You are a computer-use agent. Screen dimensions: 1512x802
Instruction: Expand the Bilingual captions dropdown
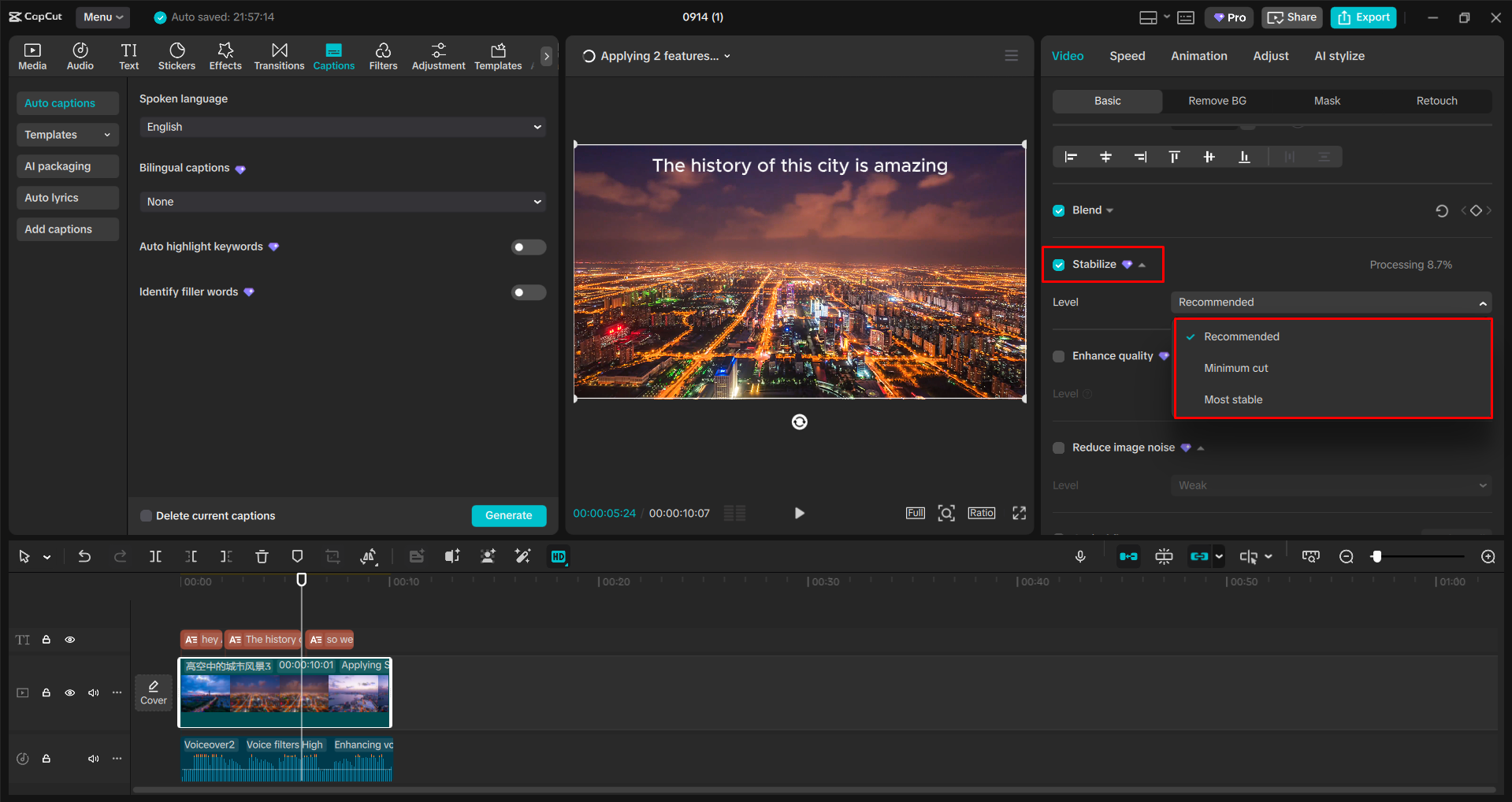pos(342,202)
